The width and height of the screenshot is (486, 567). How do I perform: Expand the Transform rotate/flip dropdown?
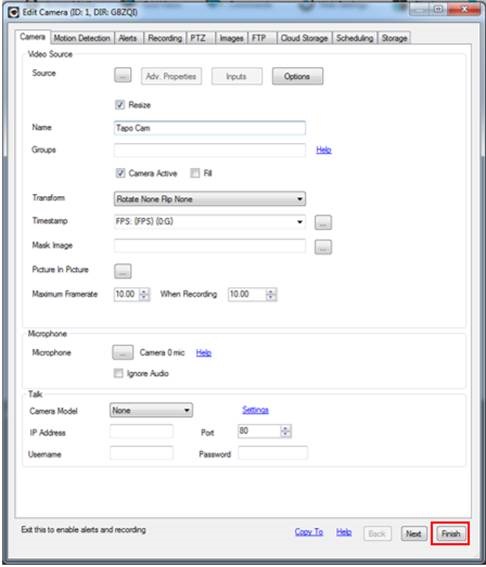210,199
